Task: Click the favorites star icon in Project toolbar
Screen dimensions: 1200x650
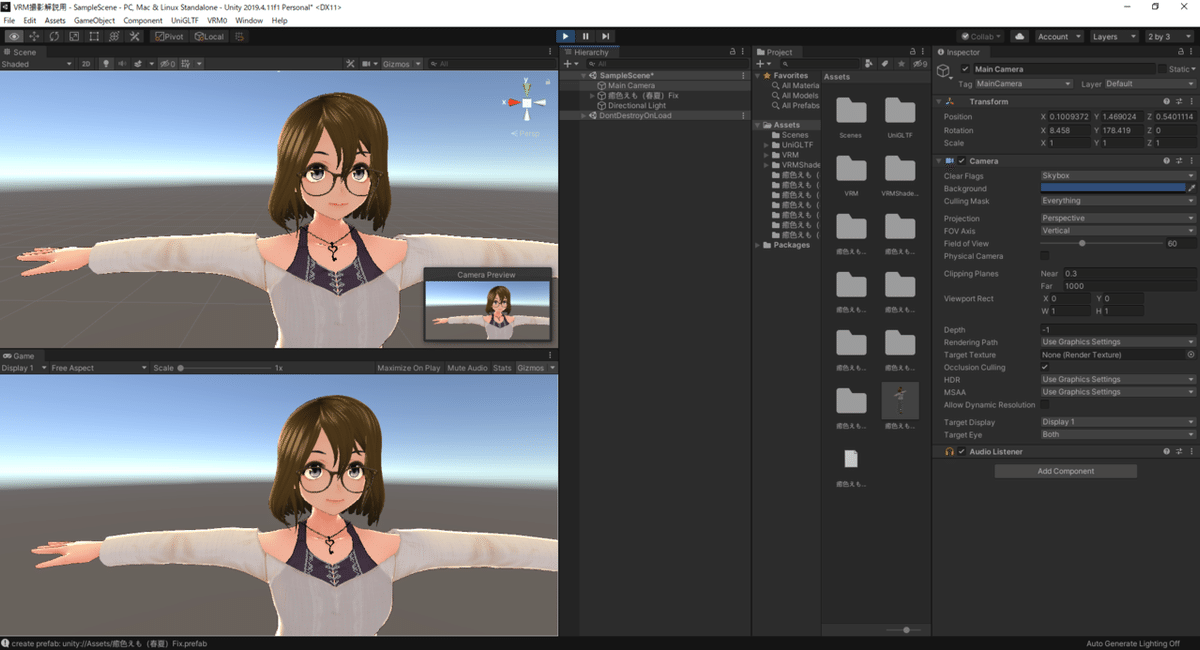Action: (901, 64)
